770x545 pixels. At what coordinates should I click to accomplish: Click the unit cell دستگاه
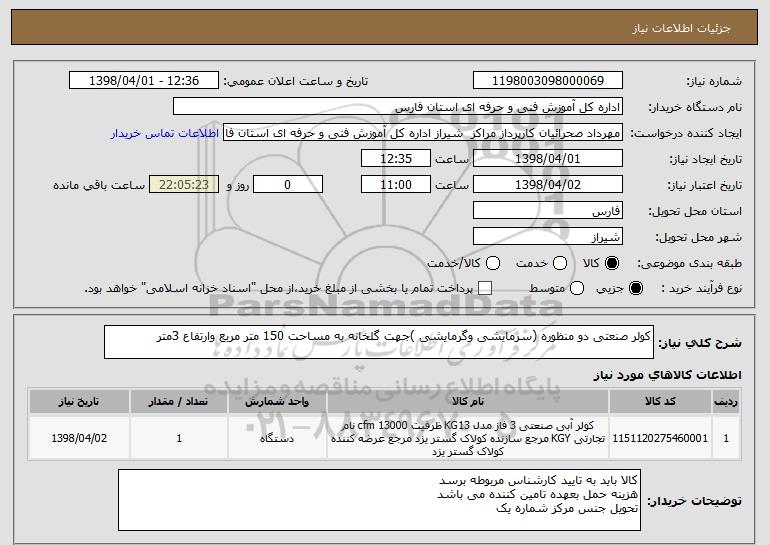click(277, 438)
